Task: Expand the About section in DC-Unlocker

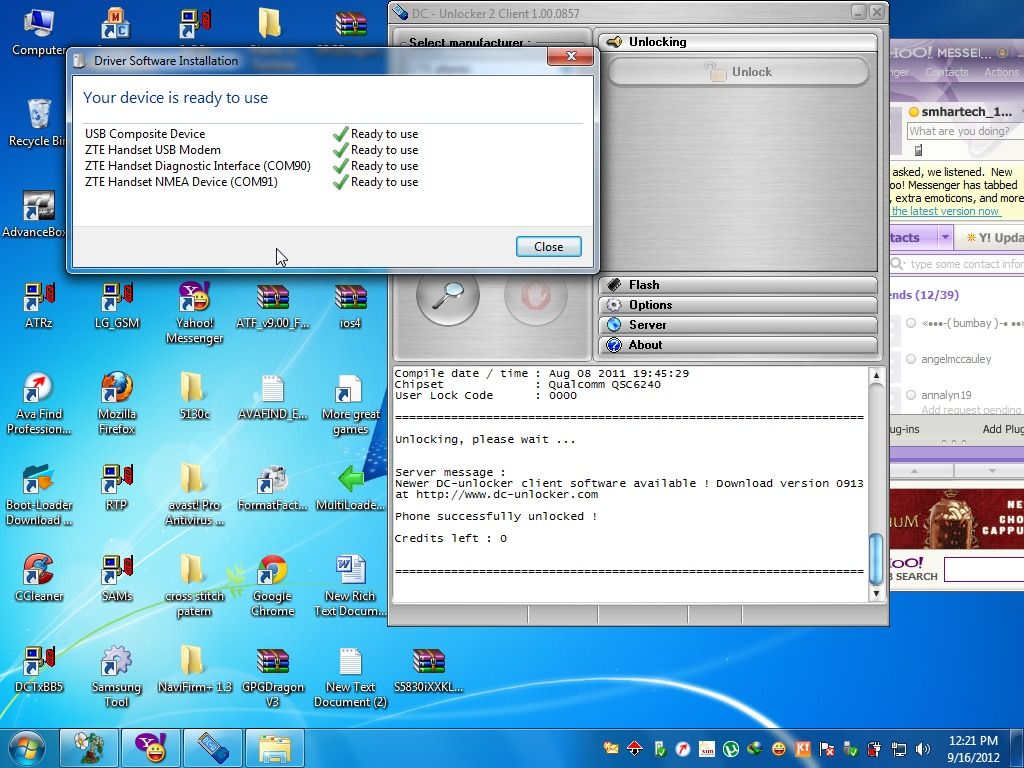Action: click(x=738, y=345)
